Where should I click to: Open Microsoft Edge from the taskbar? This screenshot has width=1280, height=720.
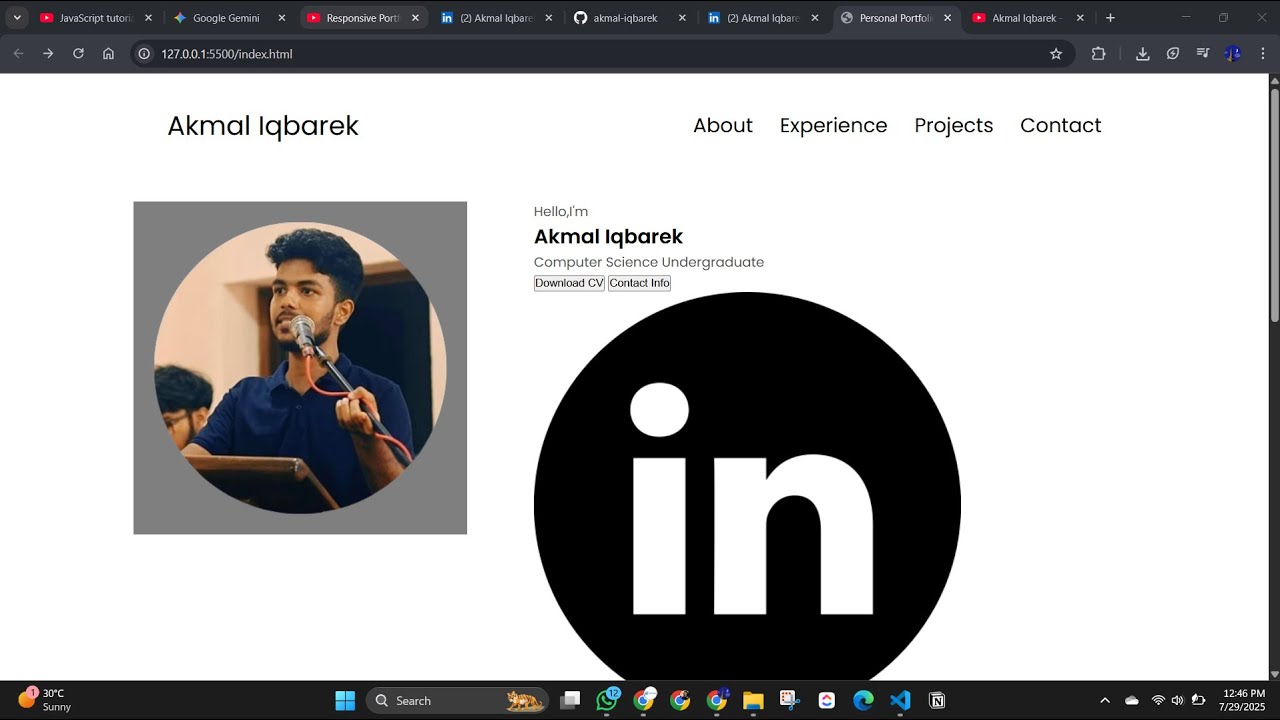click(863, 701)
